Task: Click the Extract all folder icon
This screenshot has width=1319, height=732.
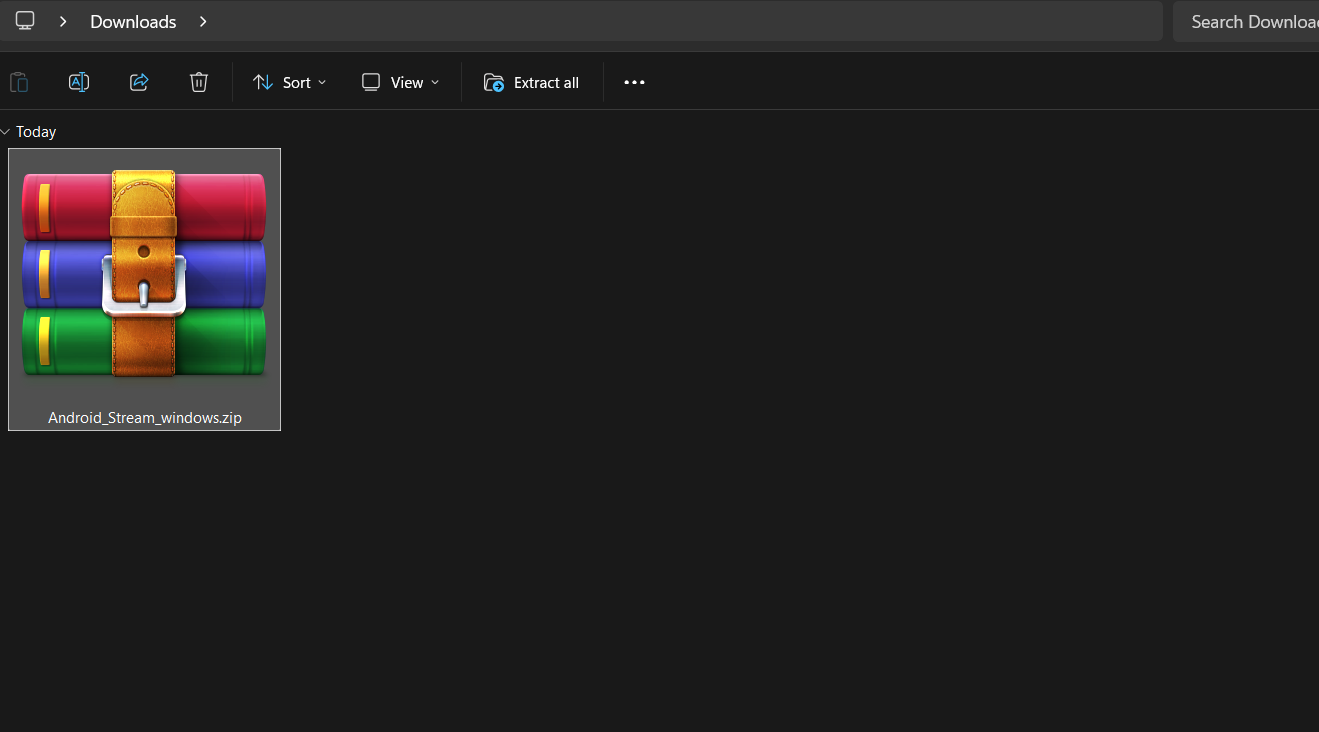Action: click(493, 83)
